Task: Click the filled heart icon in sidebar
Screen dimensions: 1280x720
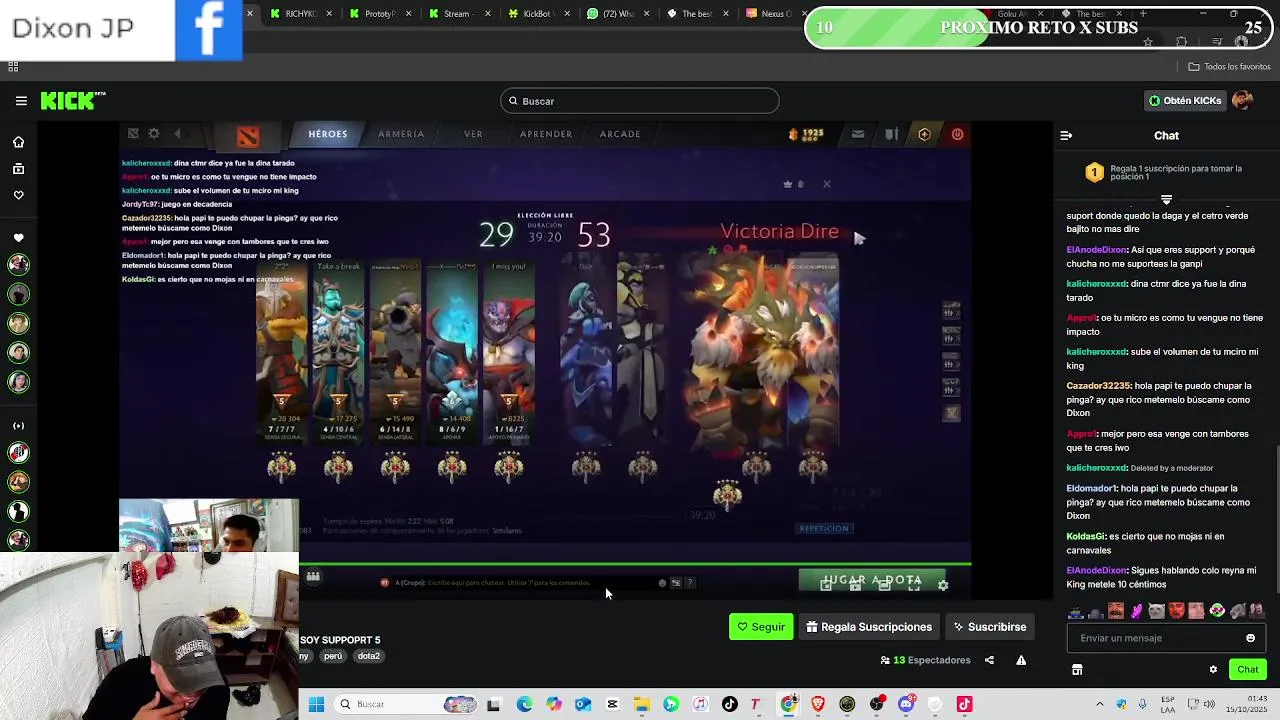Action: point(18,238)
